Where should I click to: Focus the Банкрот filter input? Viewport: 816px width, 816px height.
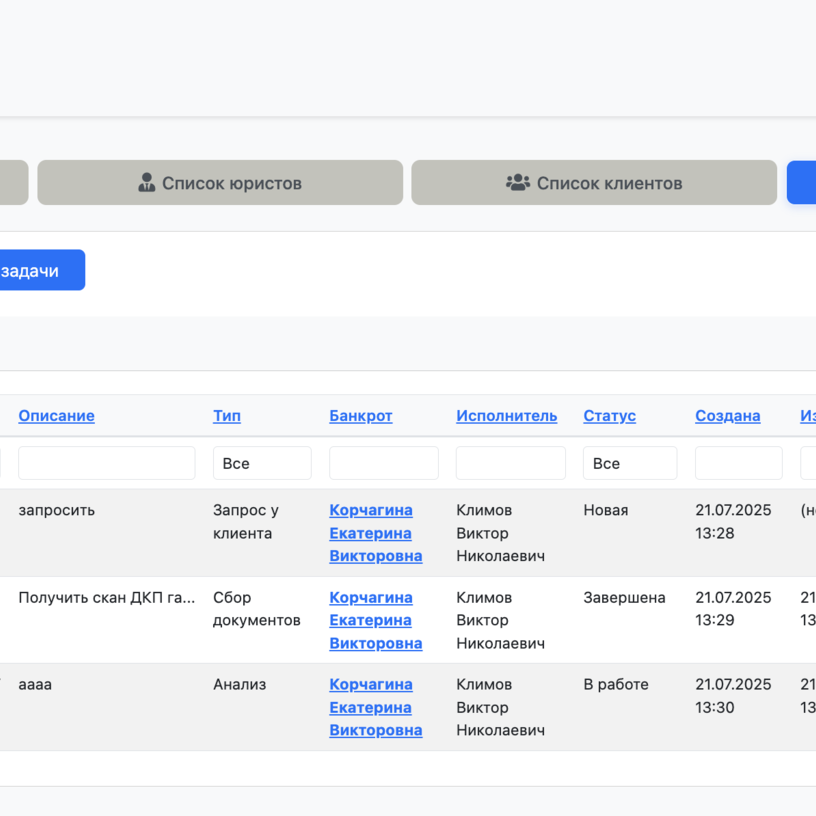pyautogui.click(x=384, y=463)
